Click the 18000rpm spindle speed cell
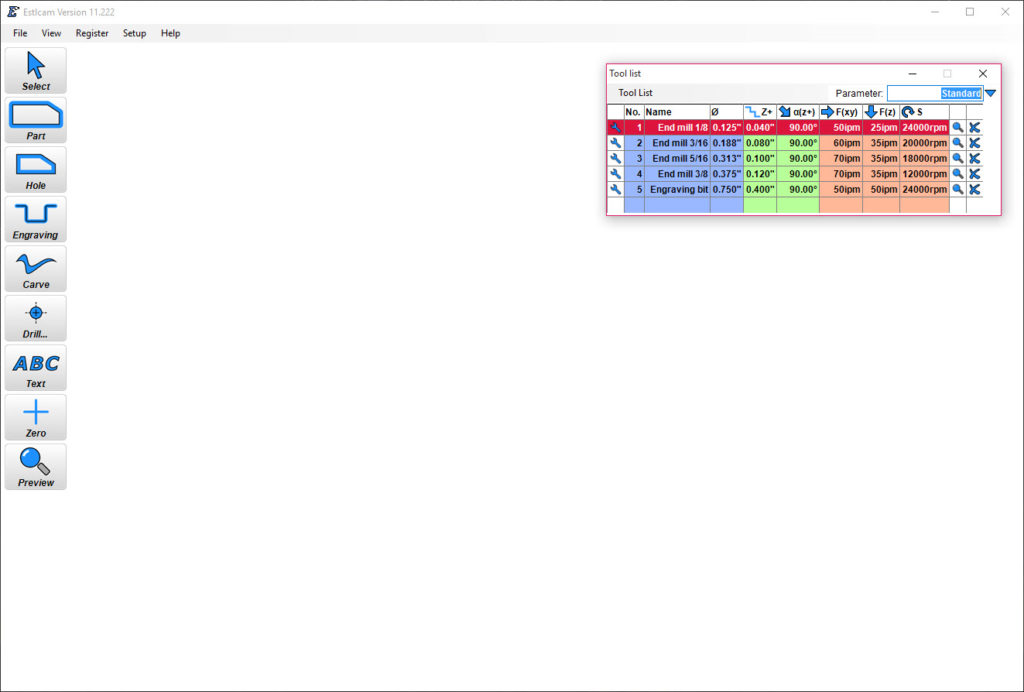The width and height of the screenshot is (1024, 692). [924, 159]
